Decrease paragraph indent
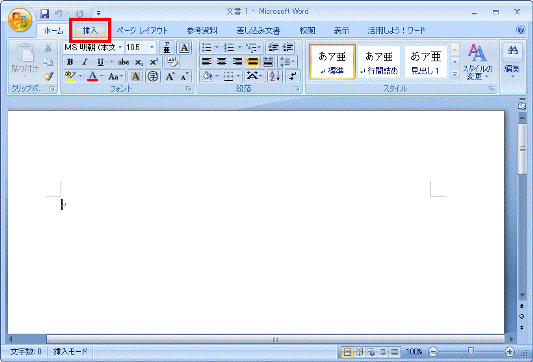 [x=273, y=48]
